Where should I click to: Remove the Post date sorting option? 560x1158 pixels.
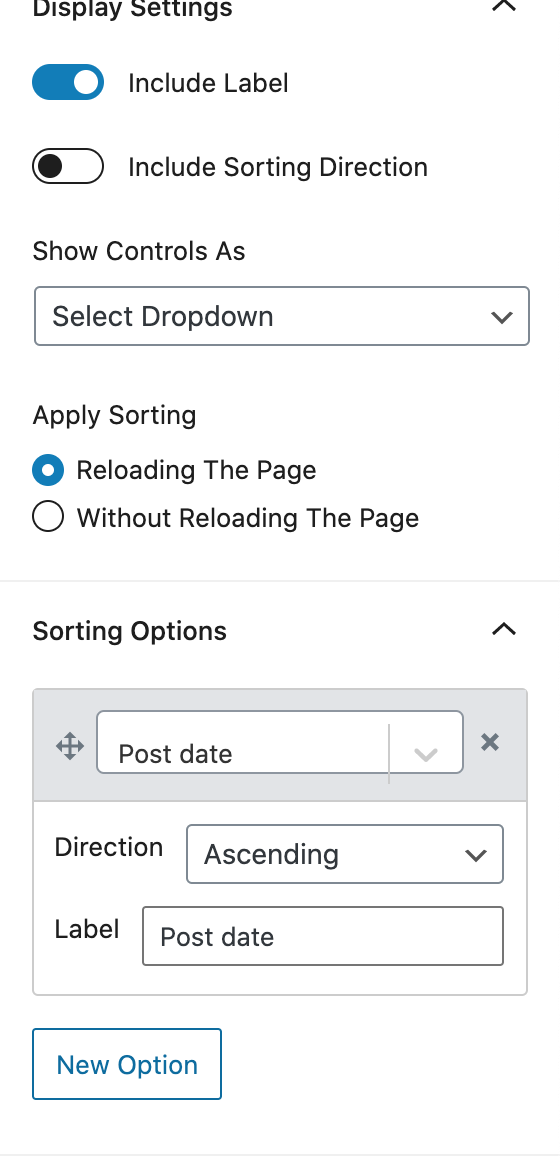click(x=490, y=742)
